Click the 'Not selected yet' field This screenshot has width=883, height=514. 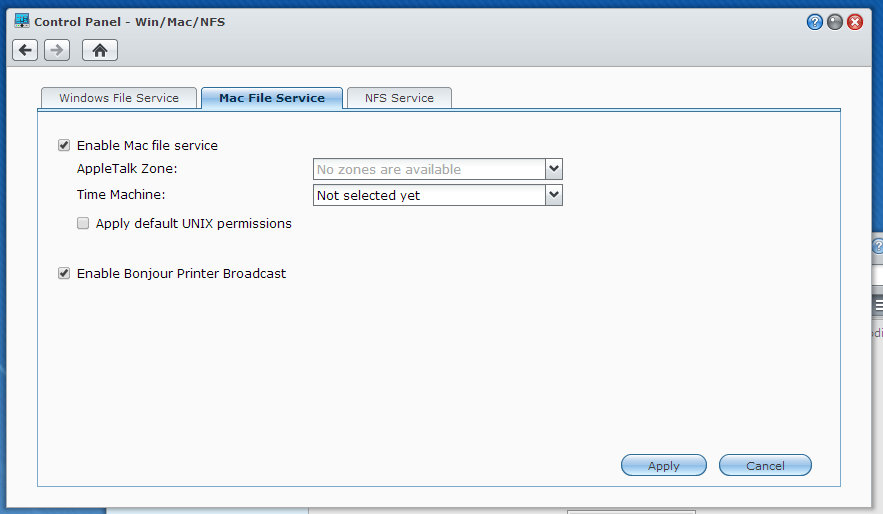tap(429, 195)
